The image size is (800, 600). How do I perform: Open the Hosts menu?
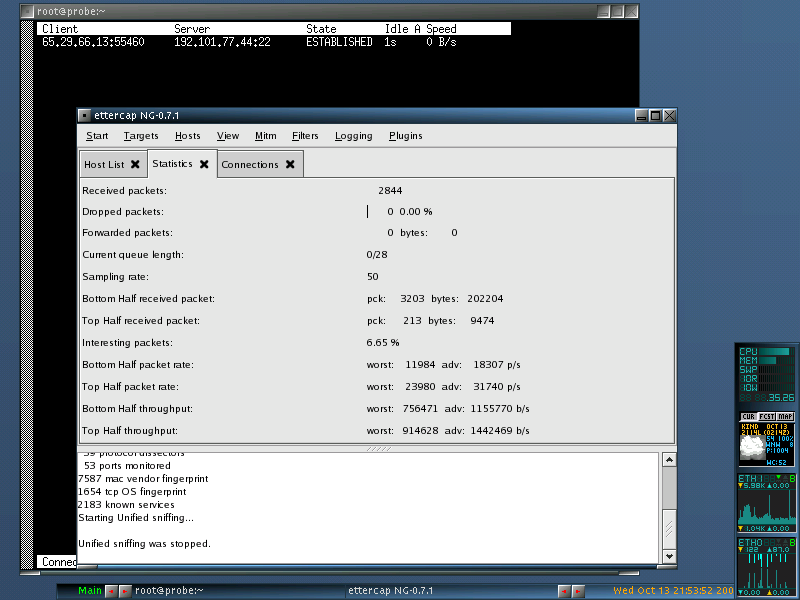[x=188, y=136]
